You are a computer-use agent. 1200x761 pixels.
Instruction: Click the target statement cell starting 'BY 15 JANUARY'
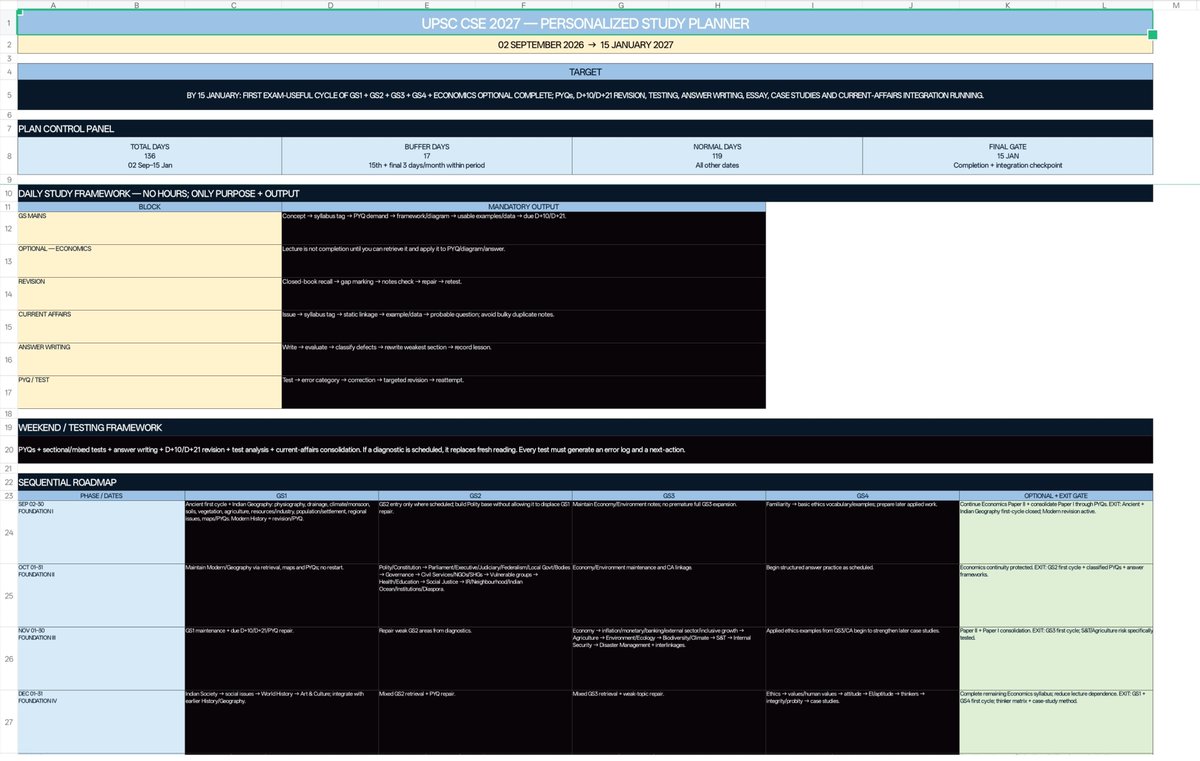coord(585,95)
